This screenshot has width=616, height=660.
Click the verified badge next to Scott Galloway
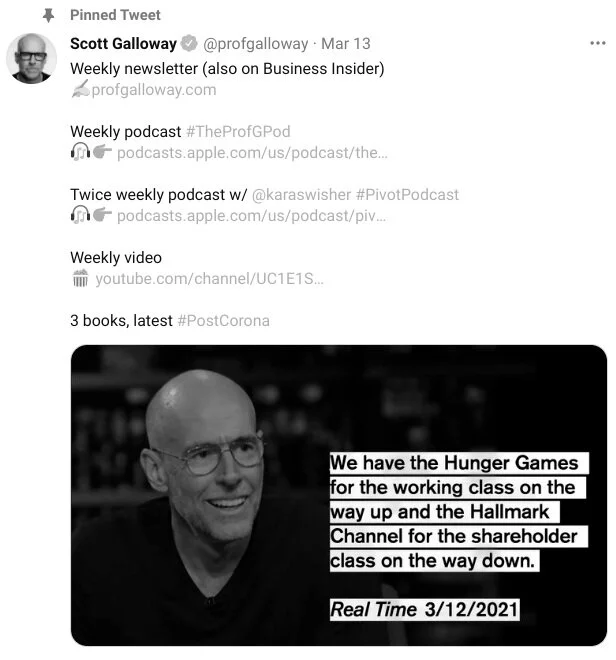pyautogui.click(x=189, y=43)
